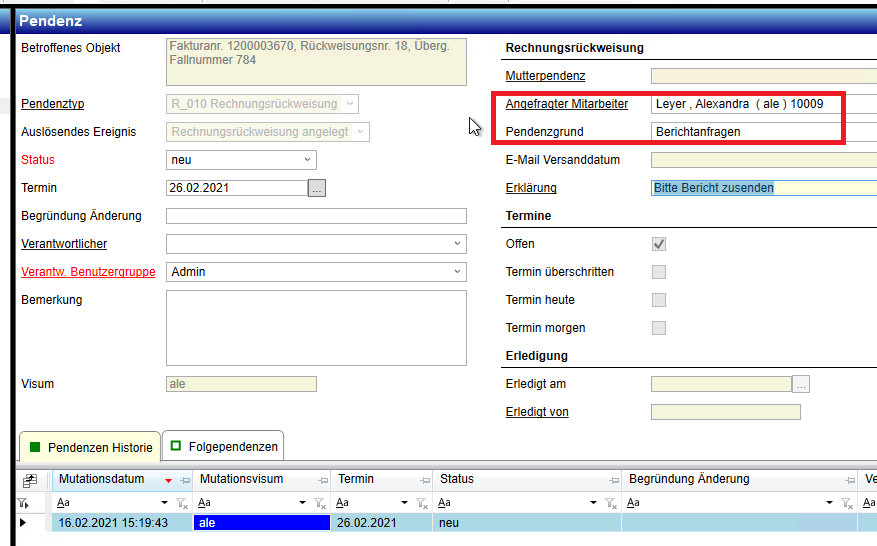
Task: Toggle the Termin überschritten checkbox
Action: [x=659, y=272]
